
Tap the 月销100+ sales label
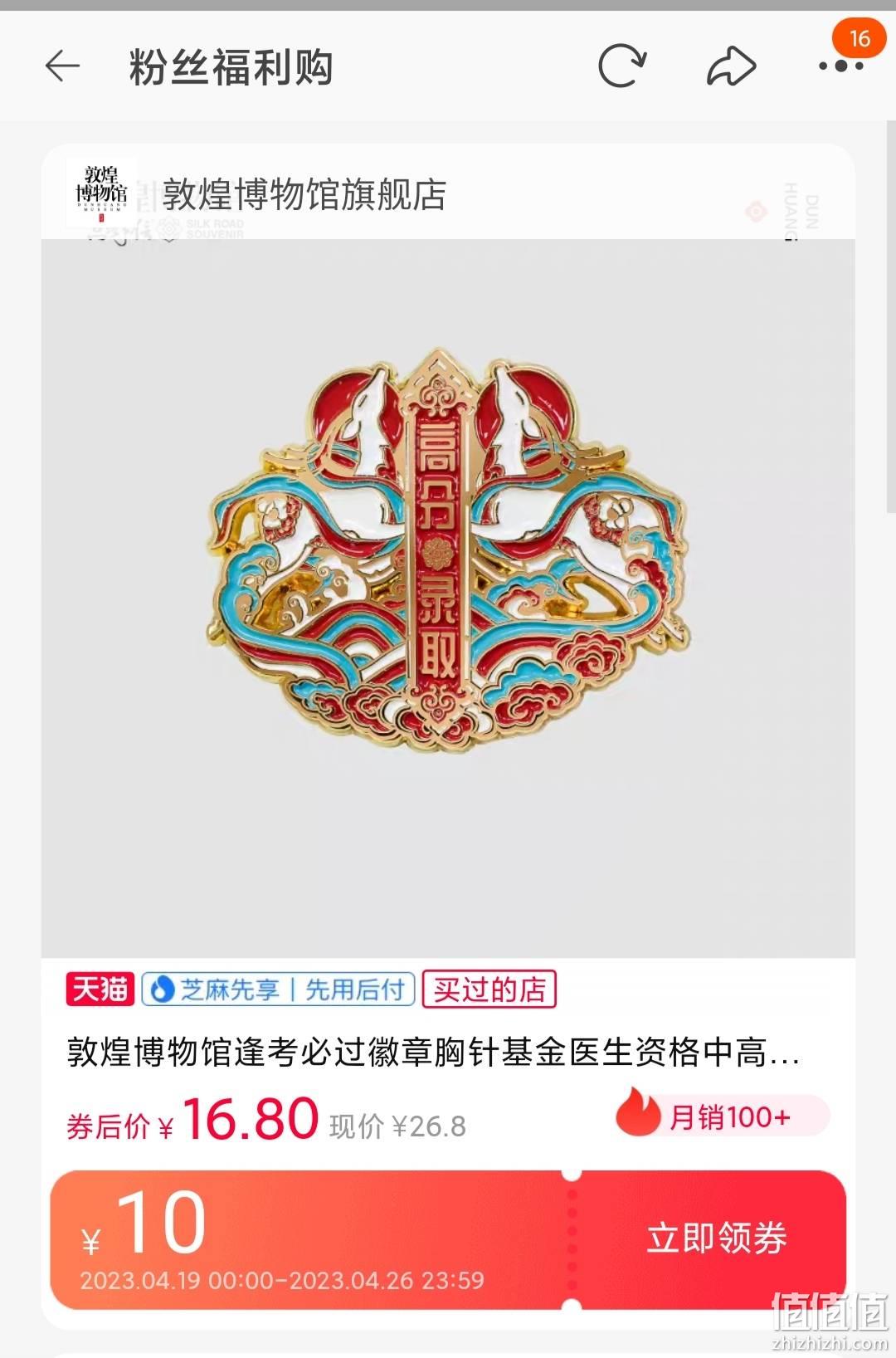pyautogui.click(x=730, y=1116)
